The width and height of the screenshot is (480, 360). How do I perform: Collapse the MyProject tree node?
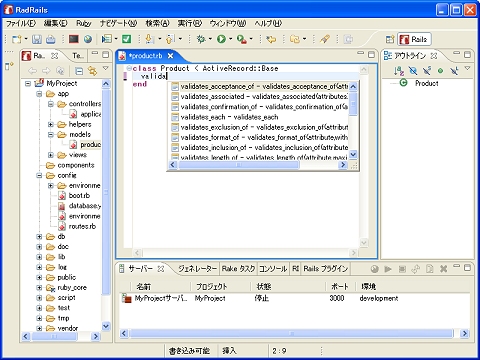(x=28, y=83)
